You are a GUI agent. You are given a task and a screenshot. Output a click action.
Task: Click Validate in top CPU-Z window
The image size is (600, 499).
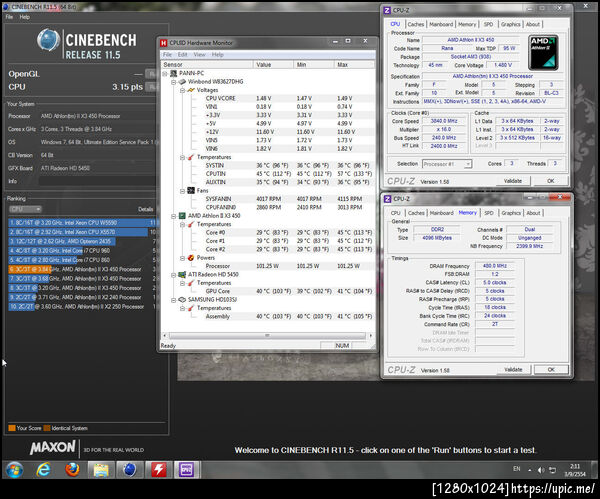pos(513,181)
